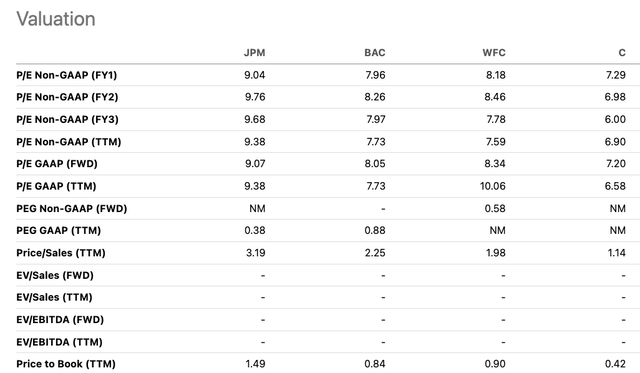Click the EV/EBITDA (TTM) row label
This screenshot has height=373, width=640.
pyautogui.click(x=59, y=342)
